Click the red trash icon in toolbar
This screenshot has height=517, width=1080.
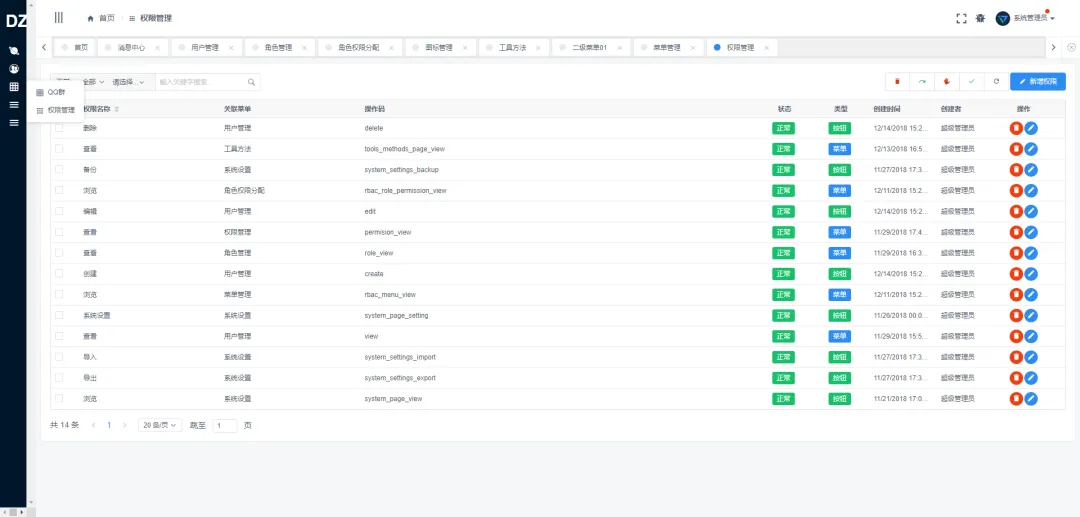point(897,81)
